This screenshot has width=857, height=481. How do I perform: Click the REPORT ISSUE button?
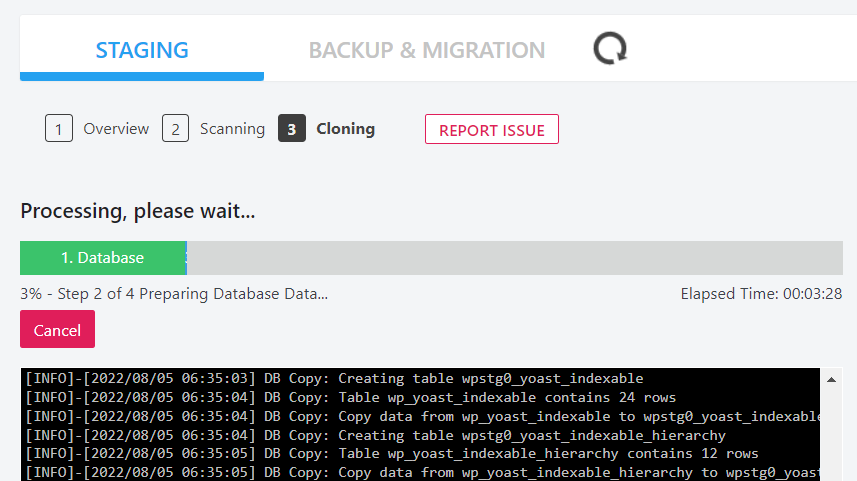pos(492,129)
